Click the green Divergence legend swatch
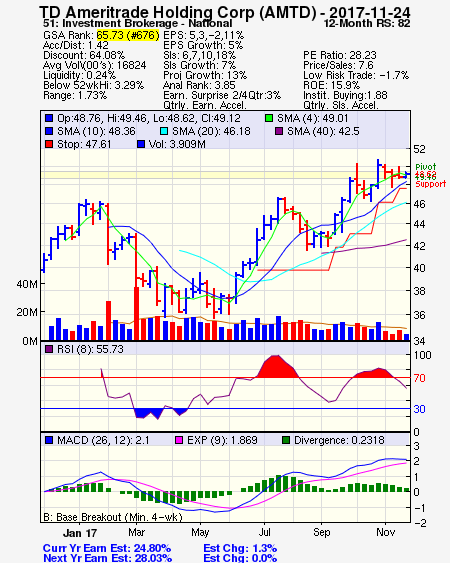Screen dimensions: 450x563 pos(286,440)
